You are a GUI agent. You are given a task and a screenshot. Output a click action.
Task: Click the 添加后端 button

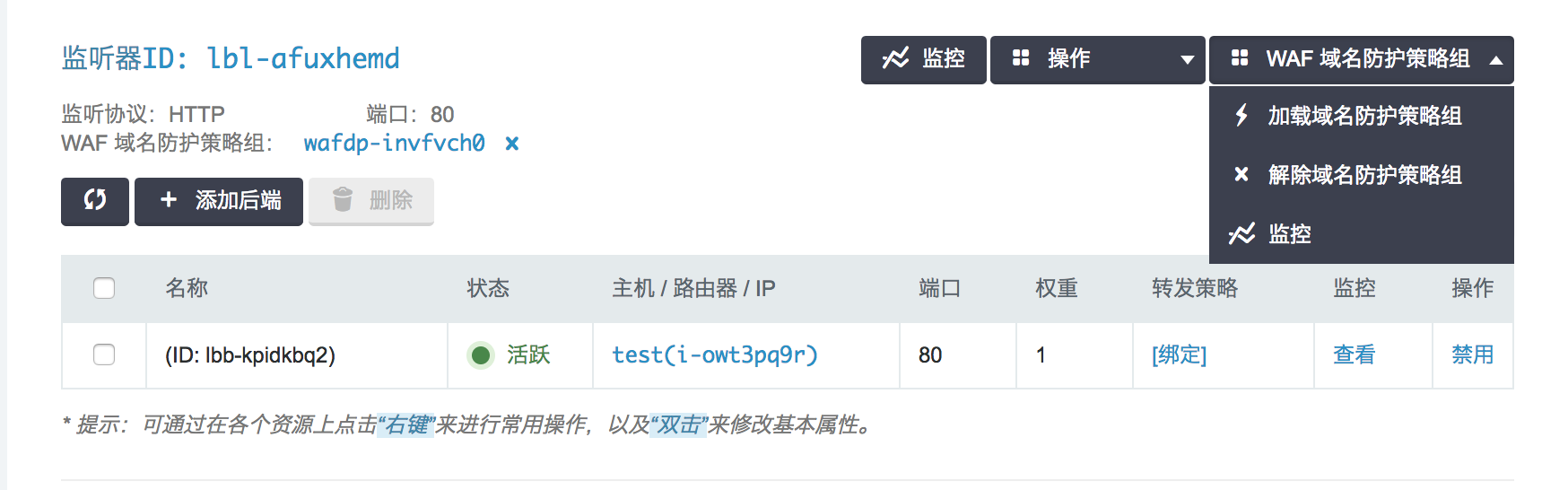pyautogui.click(x=219, y=200)
